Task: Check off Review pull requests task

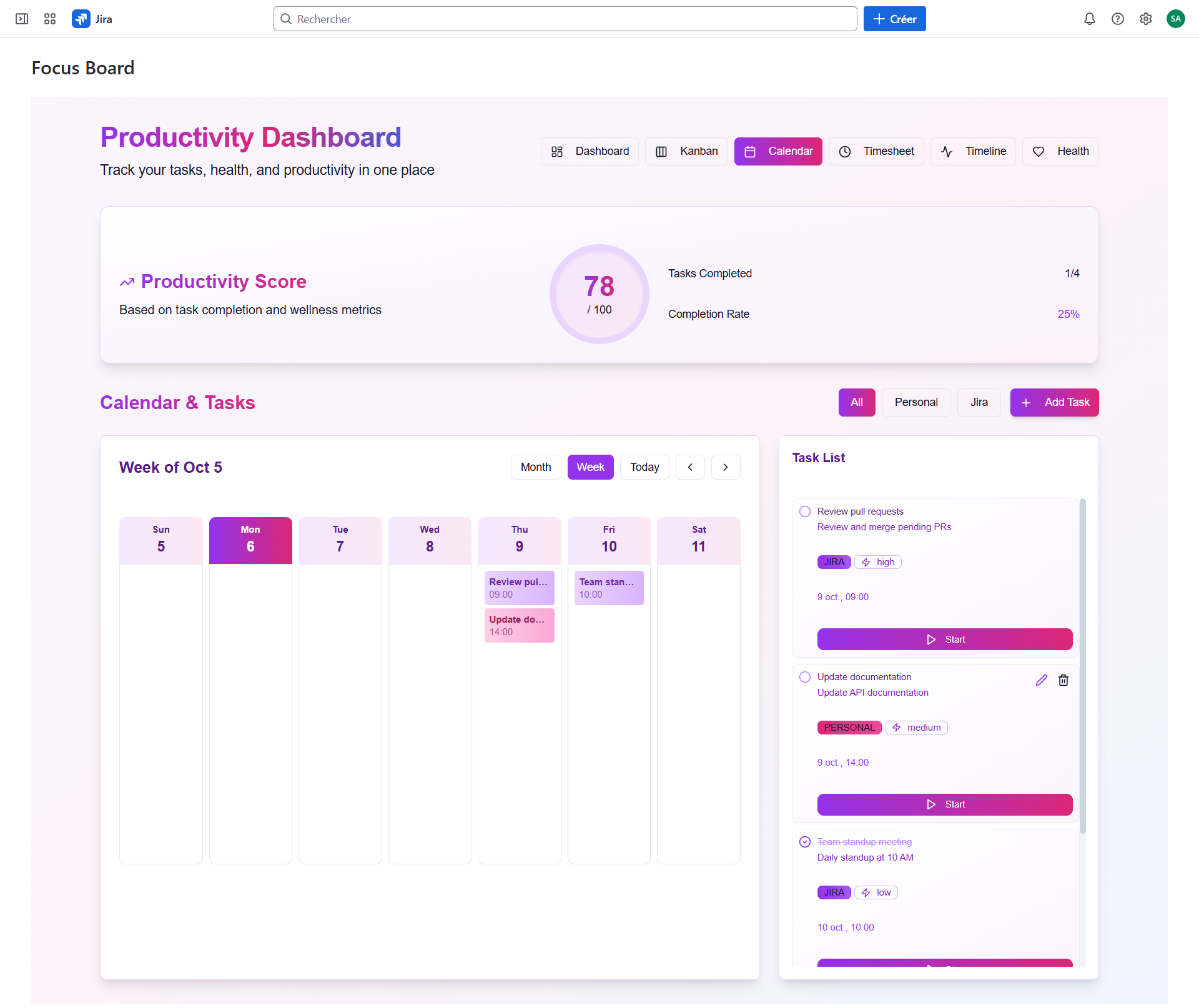Action: coord(805,511)
